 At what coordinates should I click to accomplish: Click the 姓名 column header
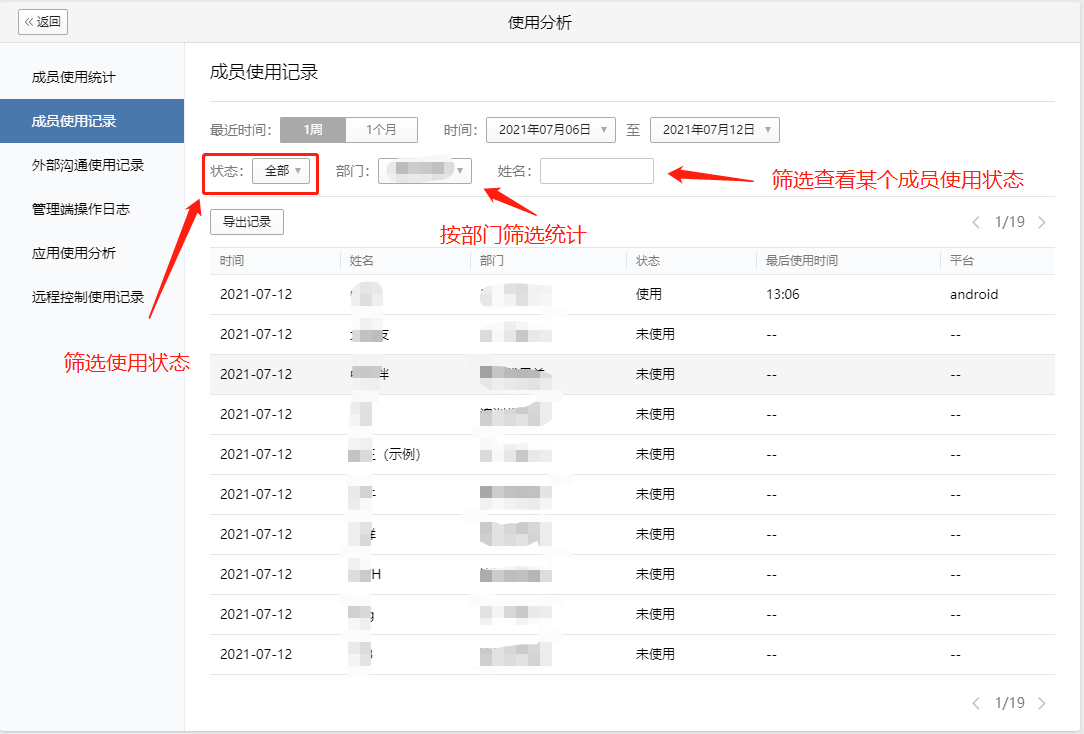tap(362, 261)
